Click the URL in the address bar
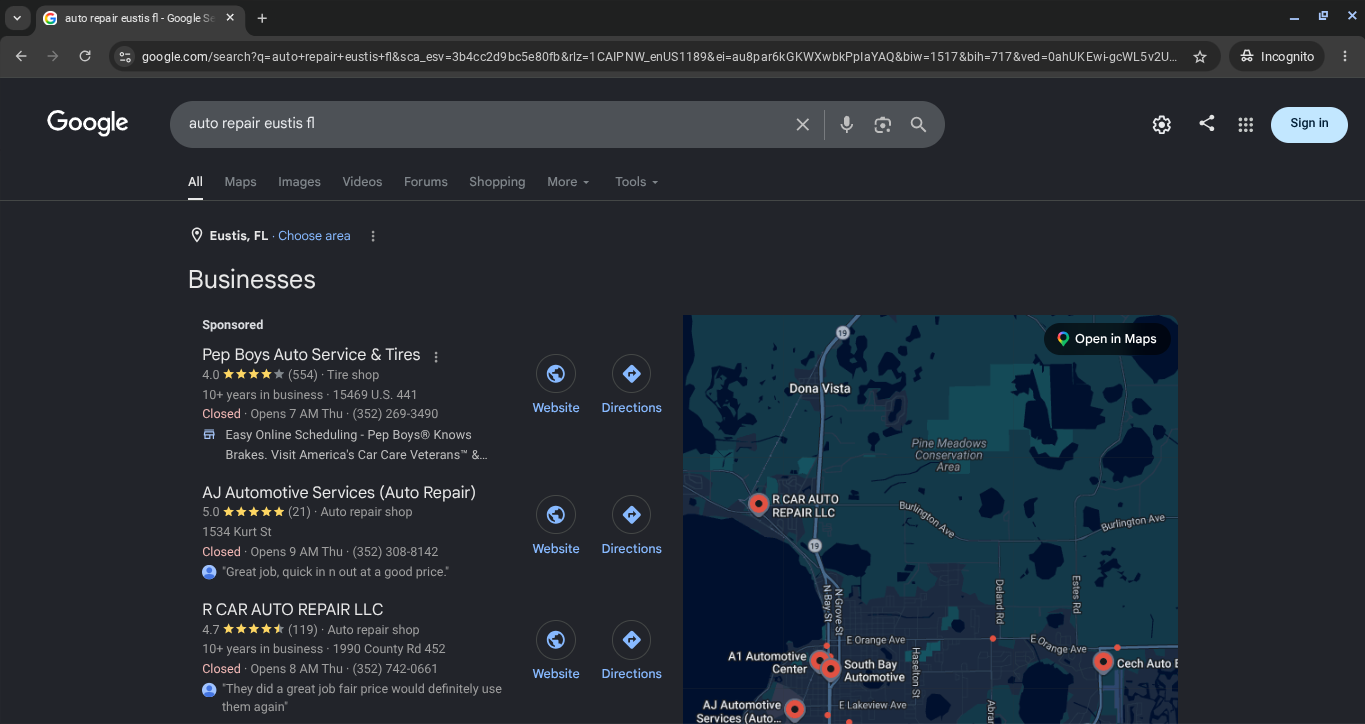1365x724 pixels. click(659, 57)
